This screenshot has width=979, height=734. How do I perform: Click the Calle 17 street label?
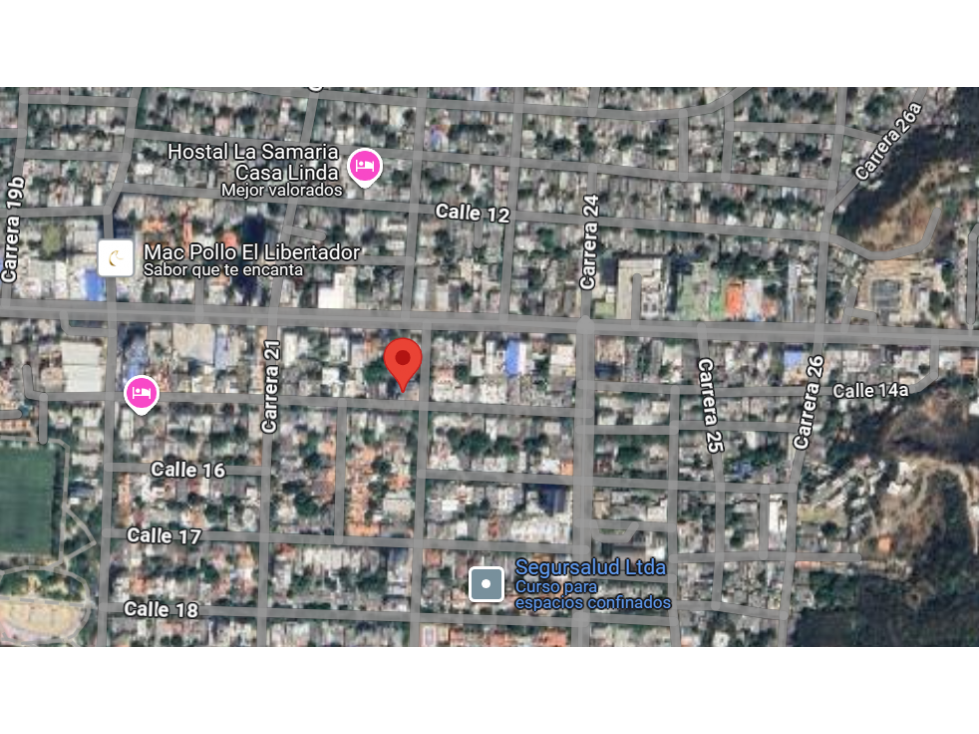pyautogui.click(x=164, y=536)
